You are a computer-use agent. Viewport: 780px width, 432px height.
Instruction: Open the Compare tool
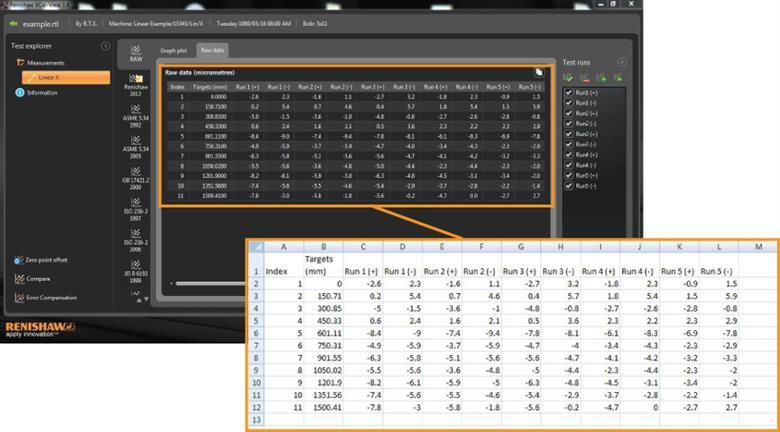(x=32, y=279)
